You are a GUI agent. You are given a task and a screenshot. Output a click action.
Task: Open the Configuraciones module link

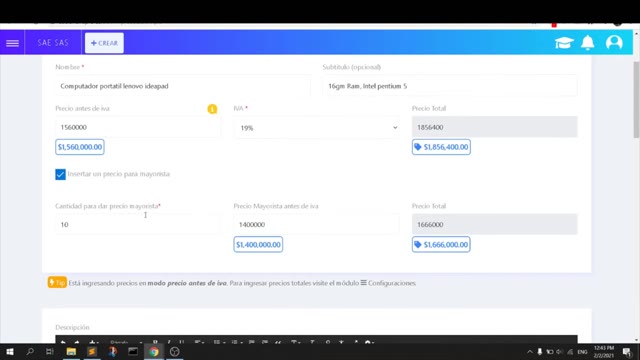[388, 283]
